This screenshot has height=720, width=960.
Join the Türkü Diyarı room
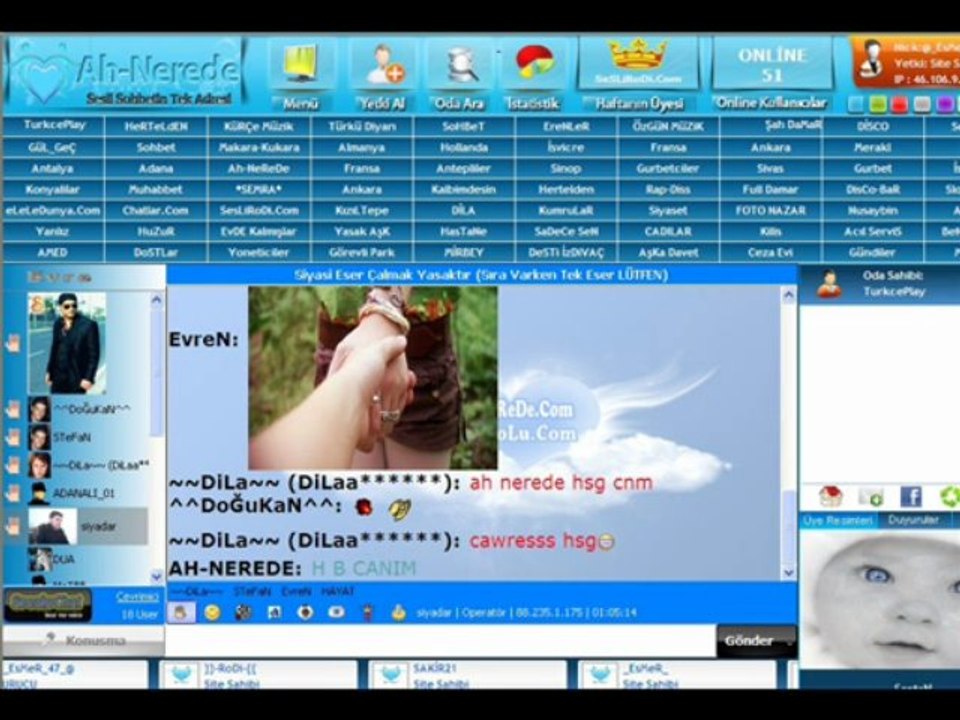pos(362,127)
